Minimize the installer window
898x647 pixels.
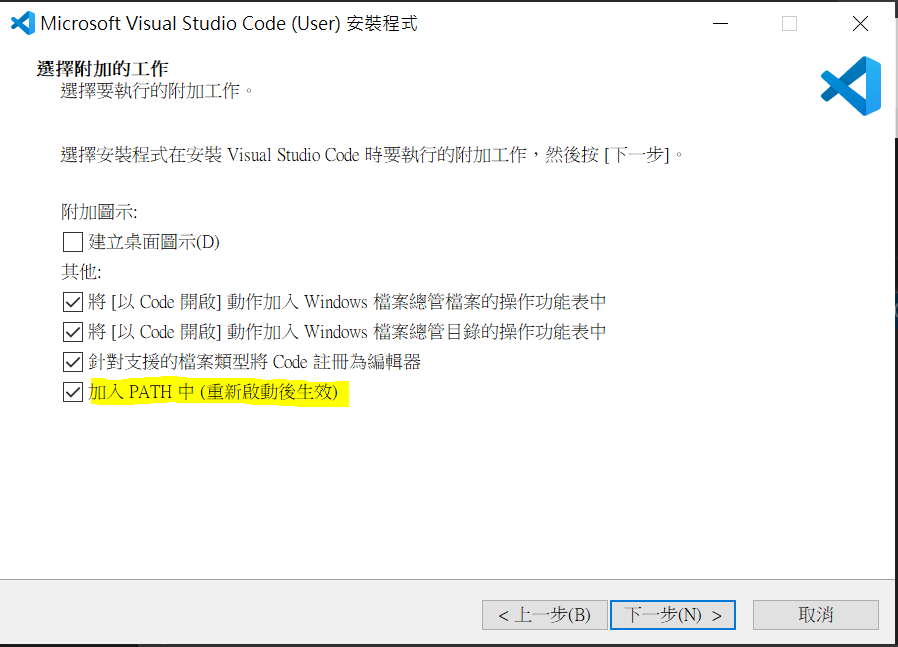720,23
